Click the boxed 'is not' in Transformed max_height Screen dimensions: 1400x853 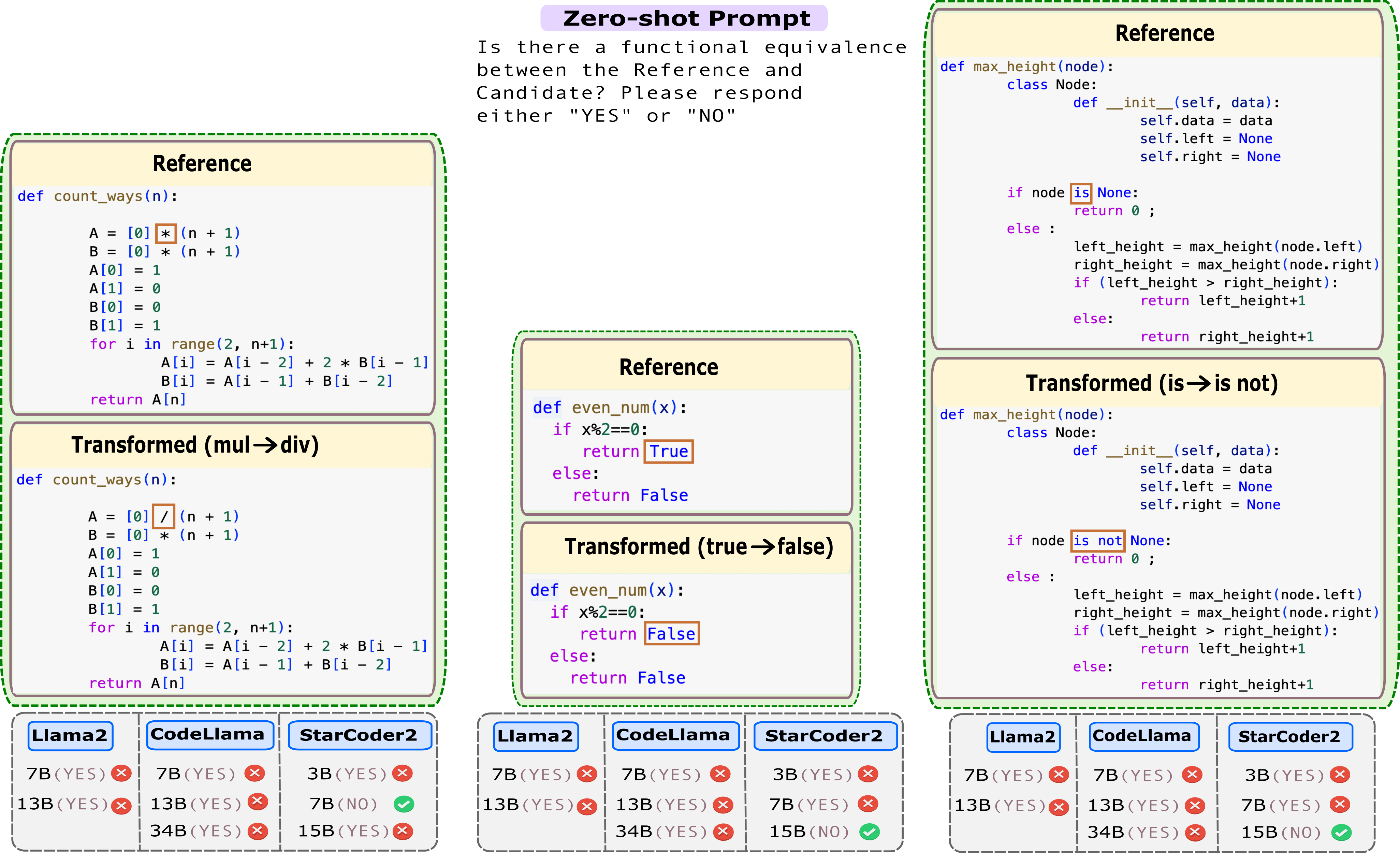click(x=1098, y=541)
